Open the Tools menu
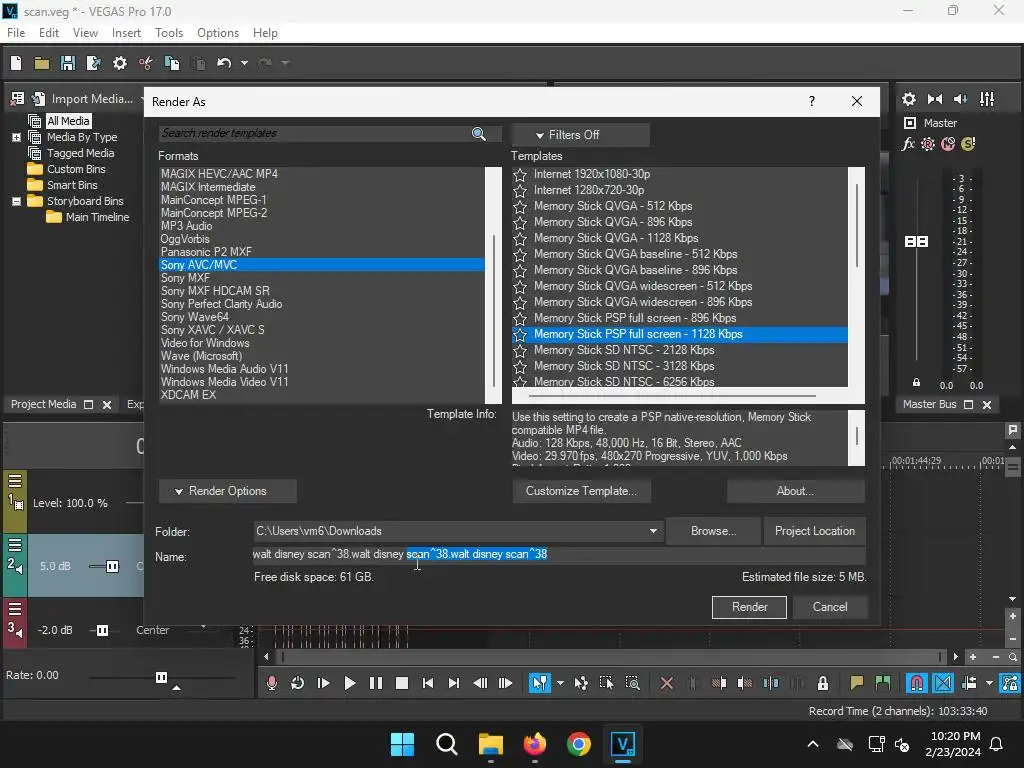The width and height of the screenshot is (1024, 768). pos(169,33)
